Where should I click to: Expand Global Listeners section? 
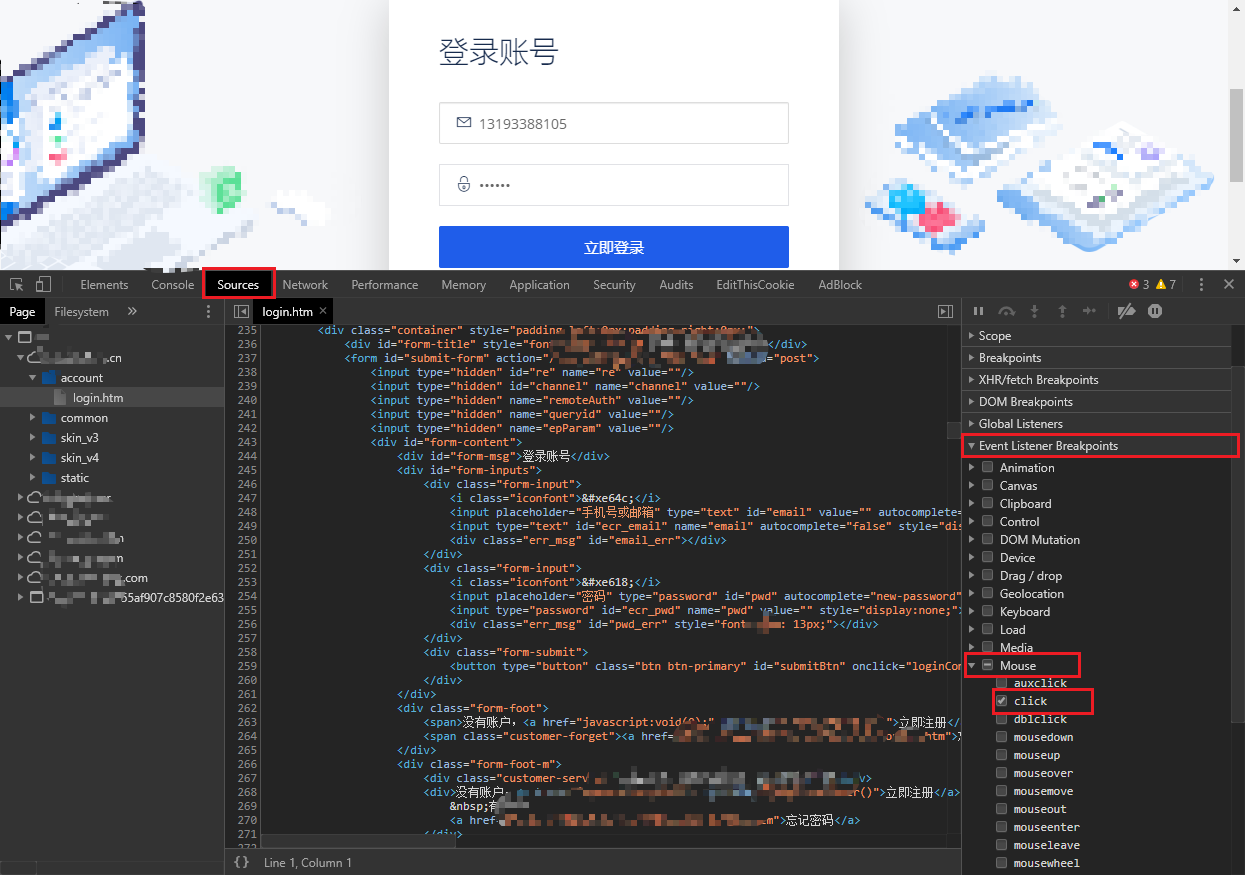tap(1096, 424)
